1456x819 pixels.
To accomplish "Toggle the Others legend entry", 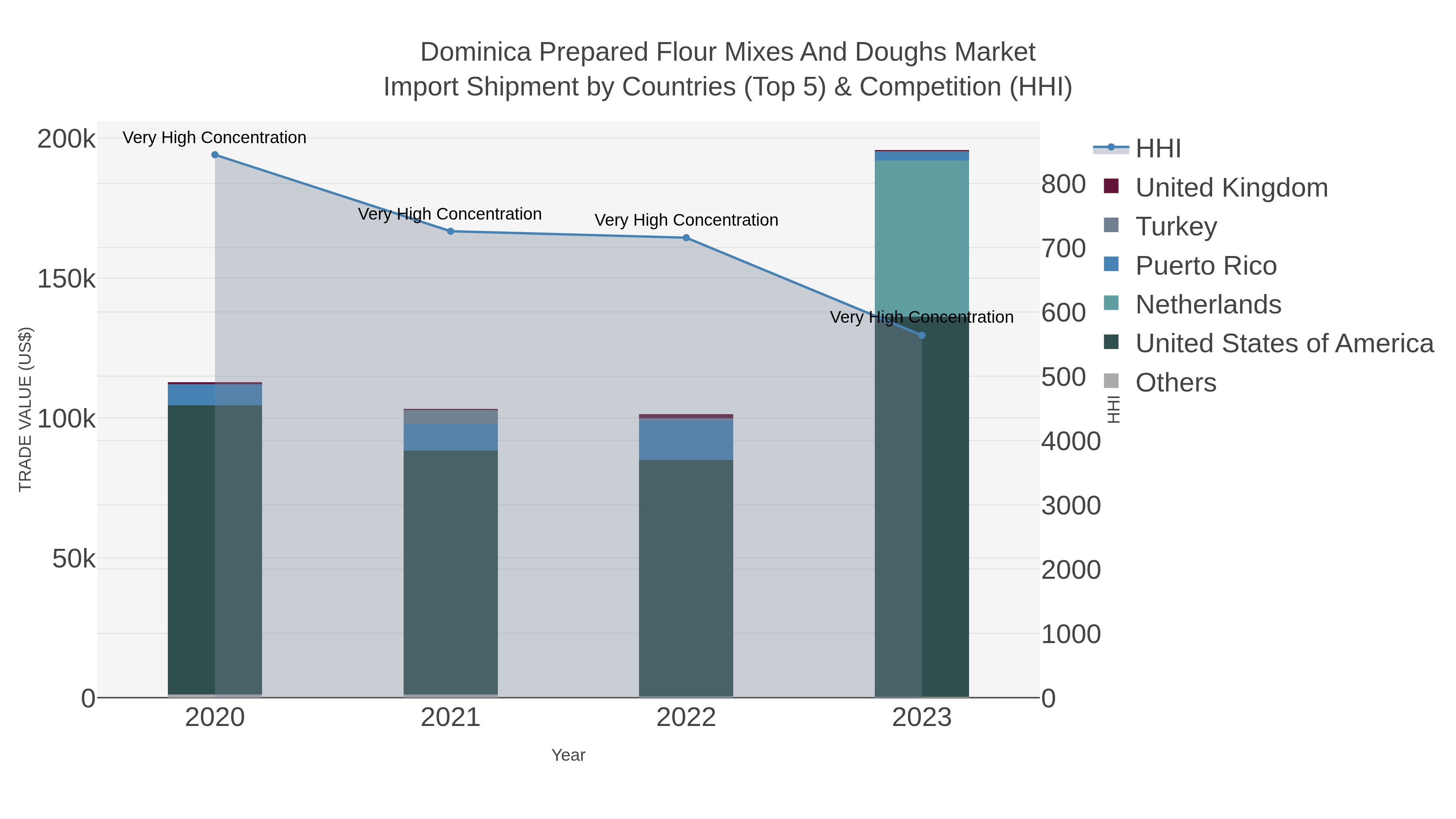I will point(1160,383).
